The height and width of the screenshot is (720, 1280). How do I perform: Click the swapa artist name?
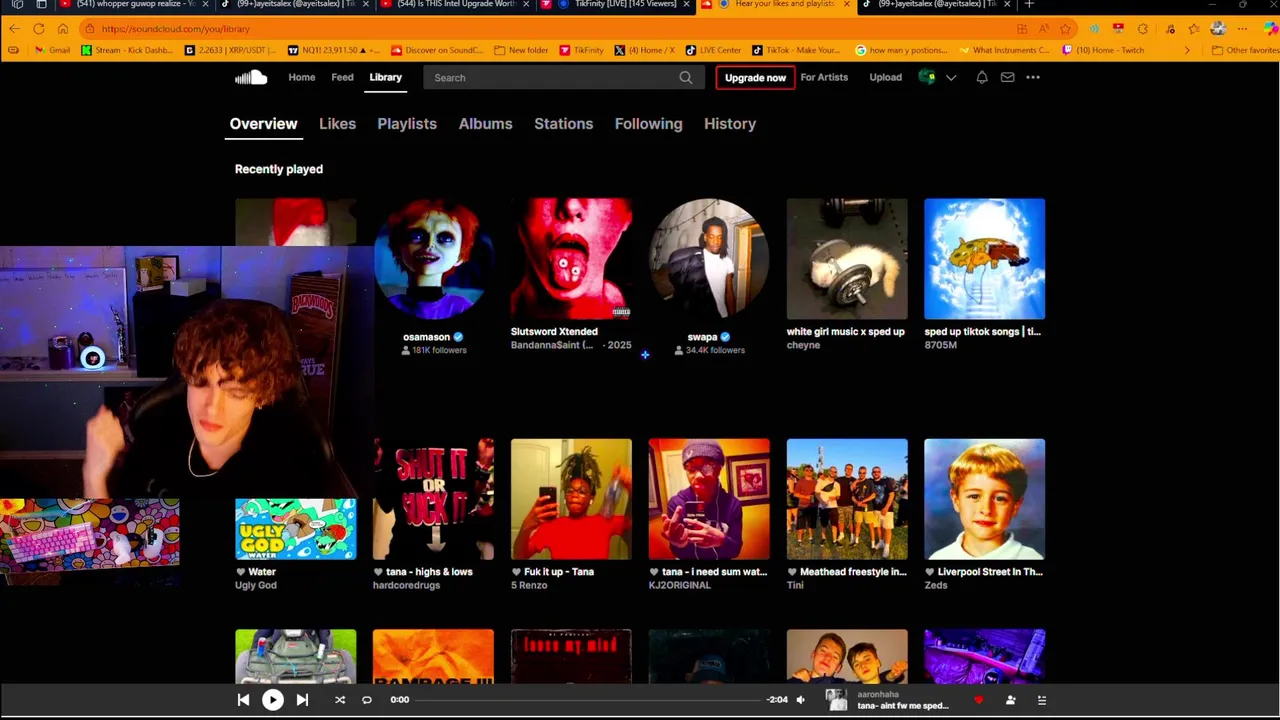pos(702,337)
